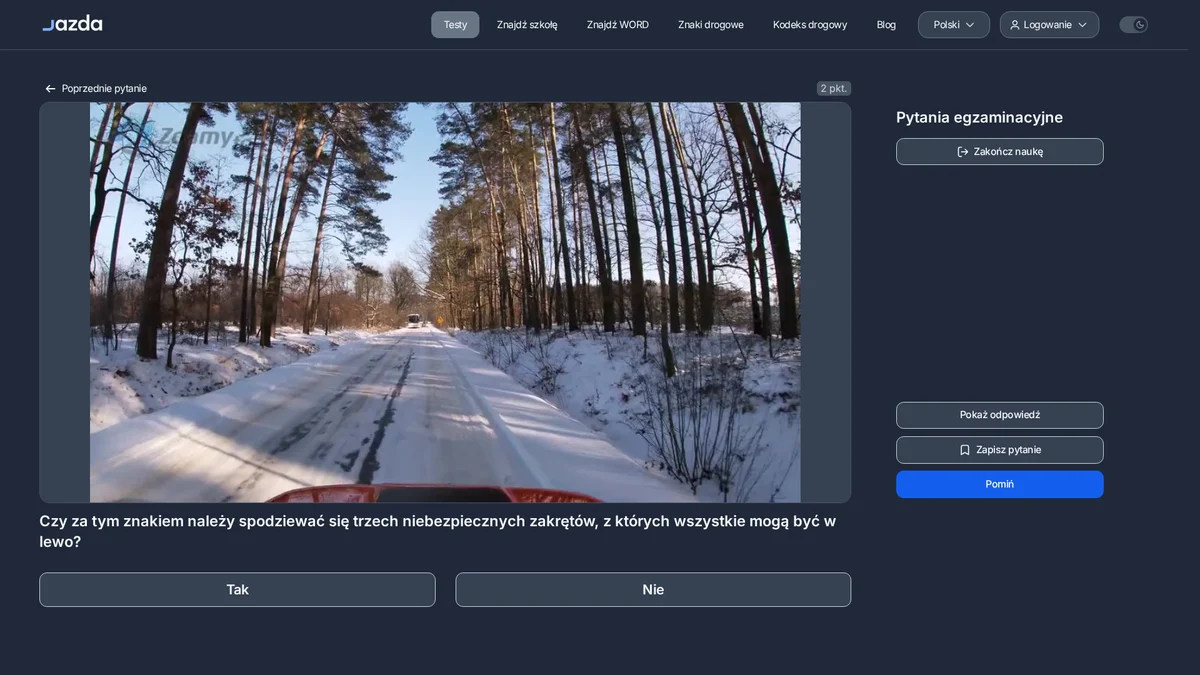Image resolution: width=1200 pixels, height=675 pixels.
Task: Answer Tak to the question
Action: coord(237,590)
